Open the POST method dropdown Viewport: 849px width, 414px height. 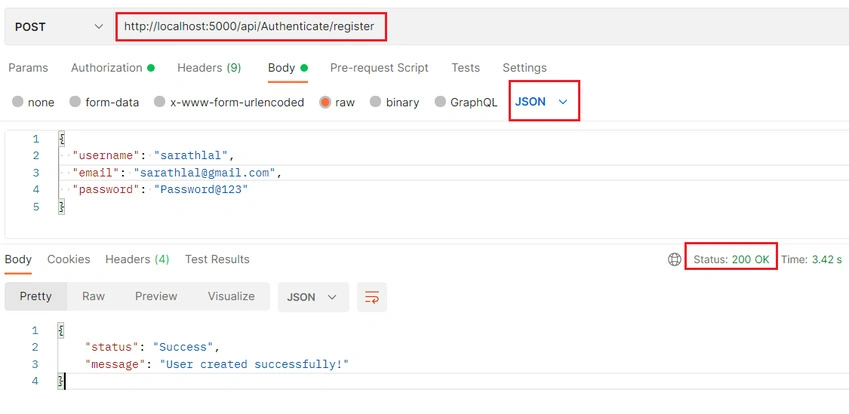click(58, 27)
